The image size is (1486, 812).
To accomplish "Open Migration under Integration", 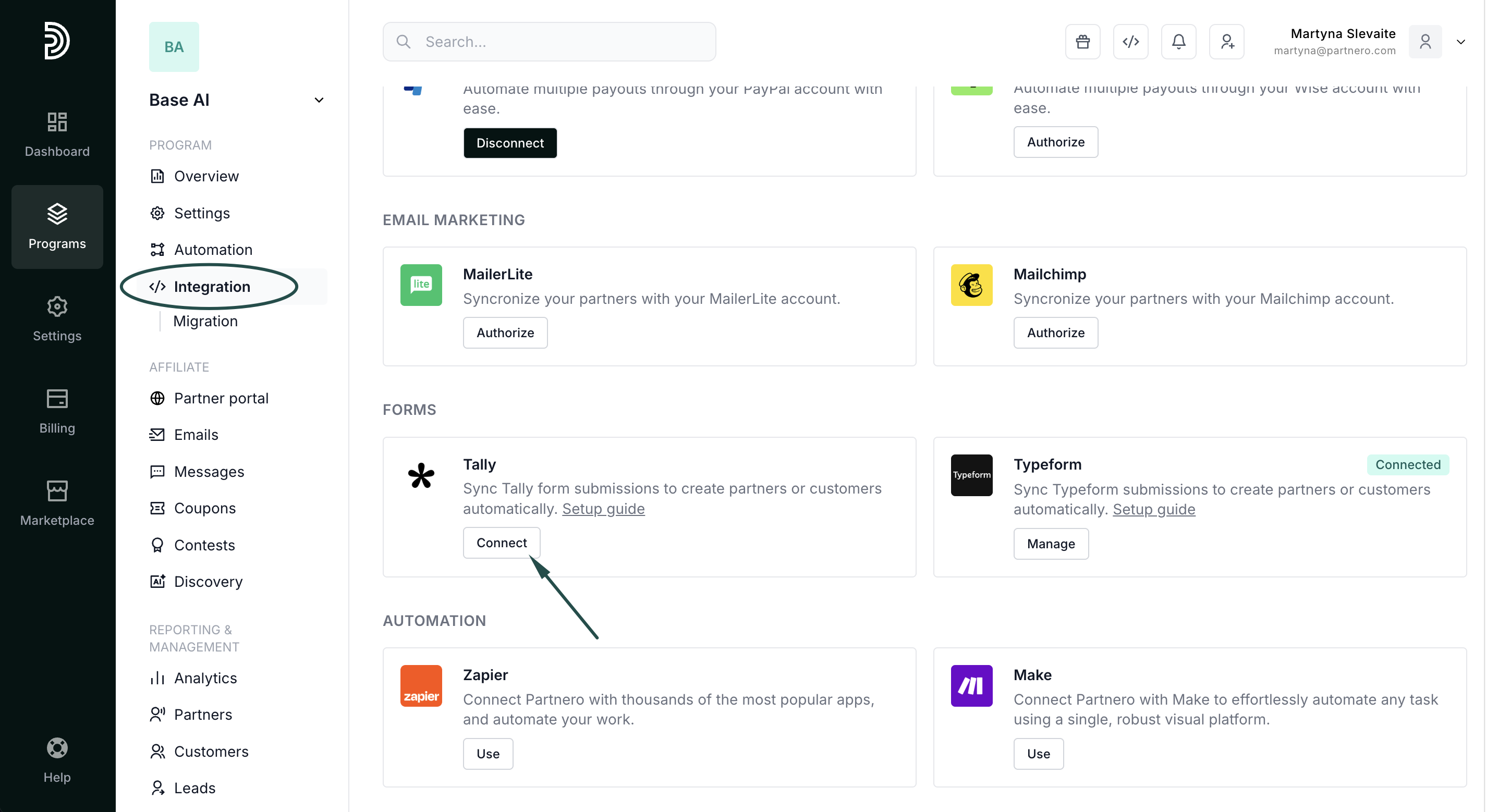I will point(205,321).
